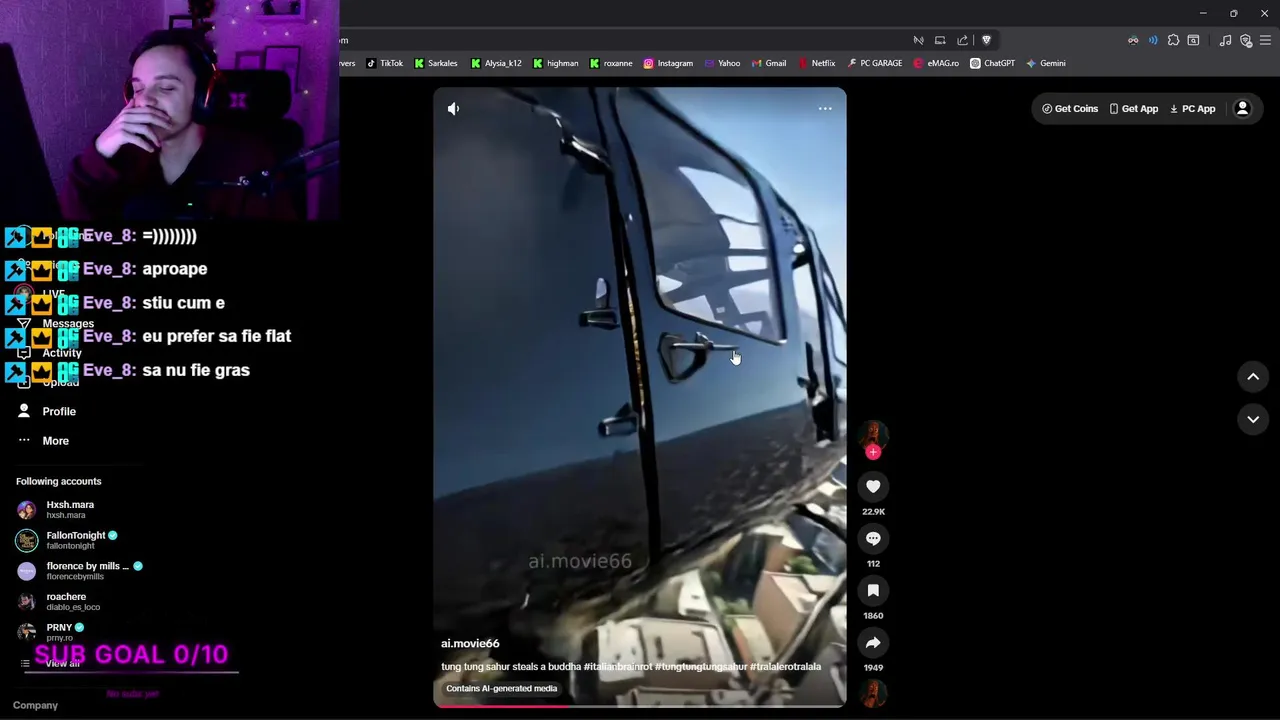This screenshot has width=1280, height=720.
Task: Click the share page icon in address bar
Action: (x=962, y=40)
